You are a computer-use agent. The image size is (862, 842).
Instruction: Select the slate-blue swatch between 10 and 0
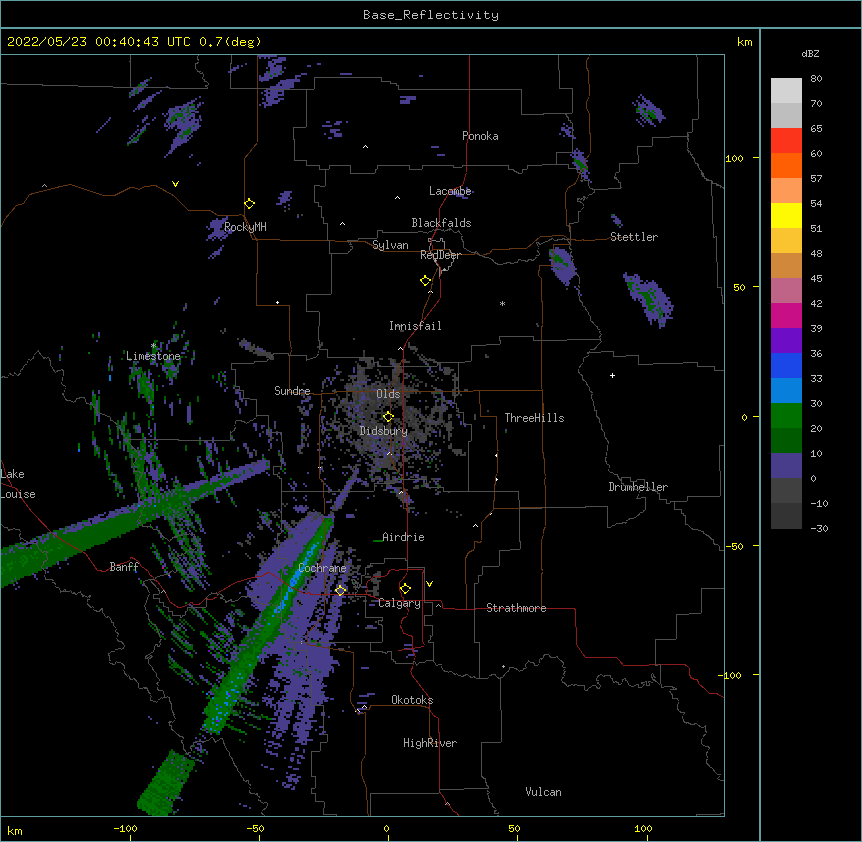click(786, 466)
